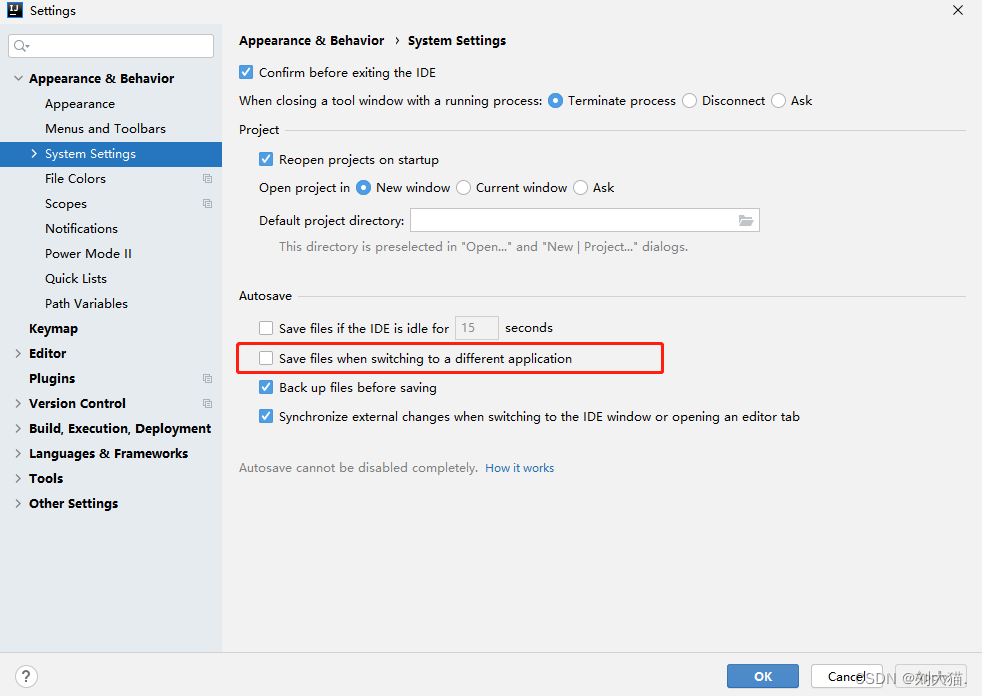
Task: Click the IntelliJ IDEA logo in title bar
Action: 15,11
